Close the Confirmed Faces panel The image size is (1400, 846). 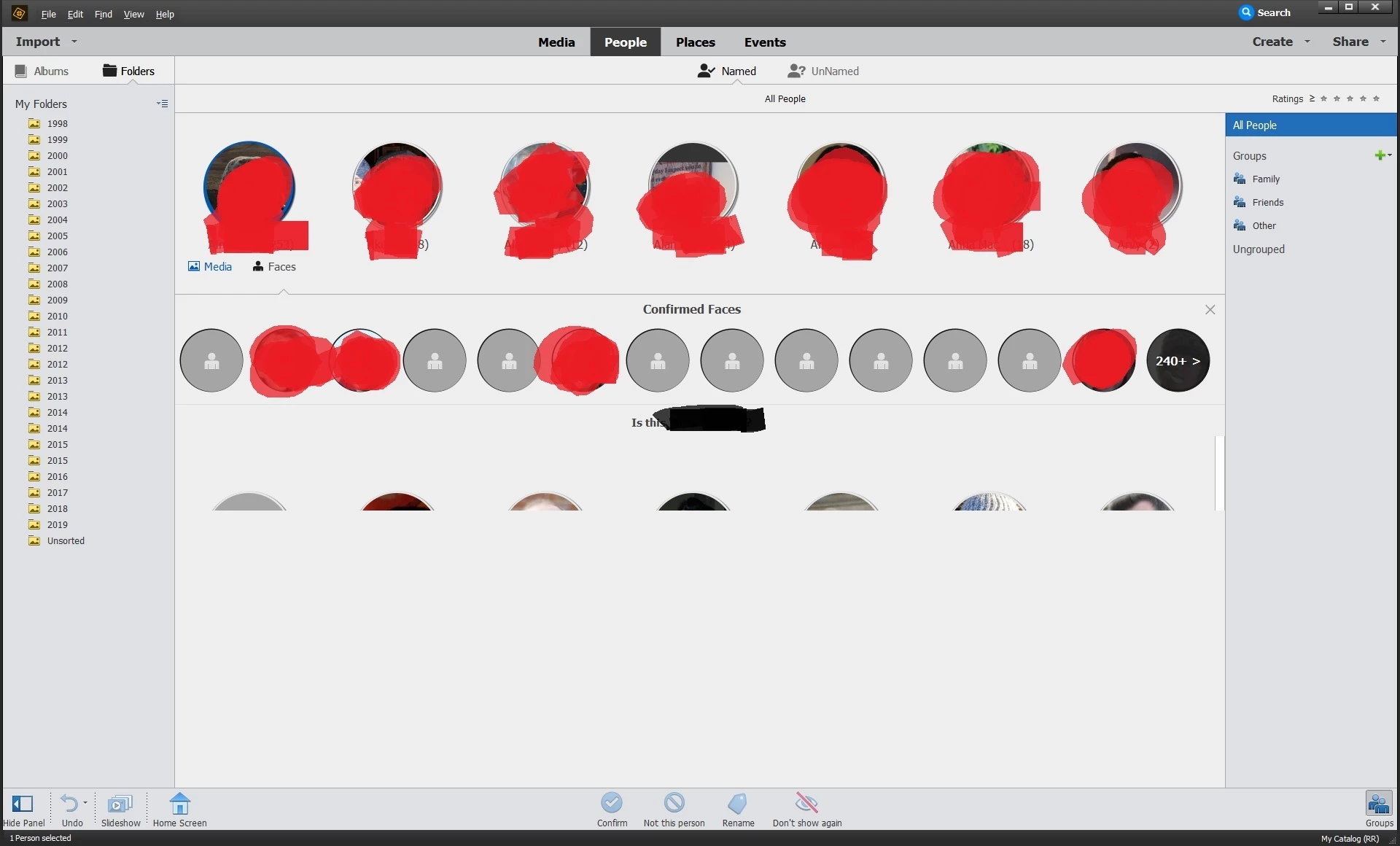1210,310
